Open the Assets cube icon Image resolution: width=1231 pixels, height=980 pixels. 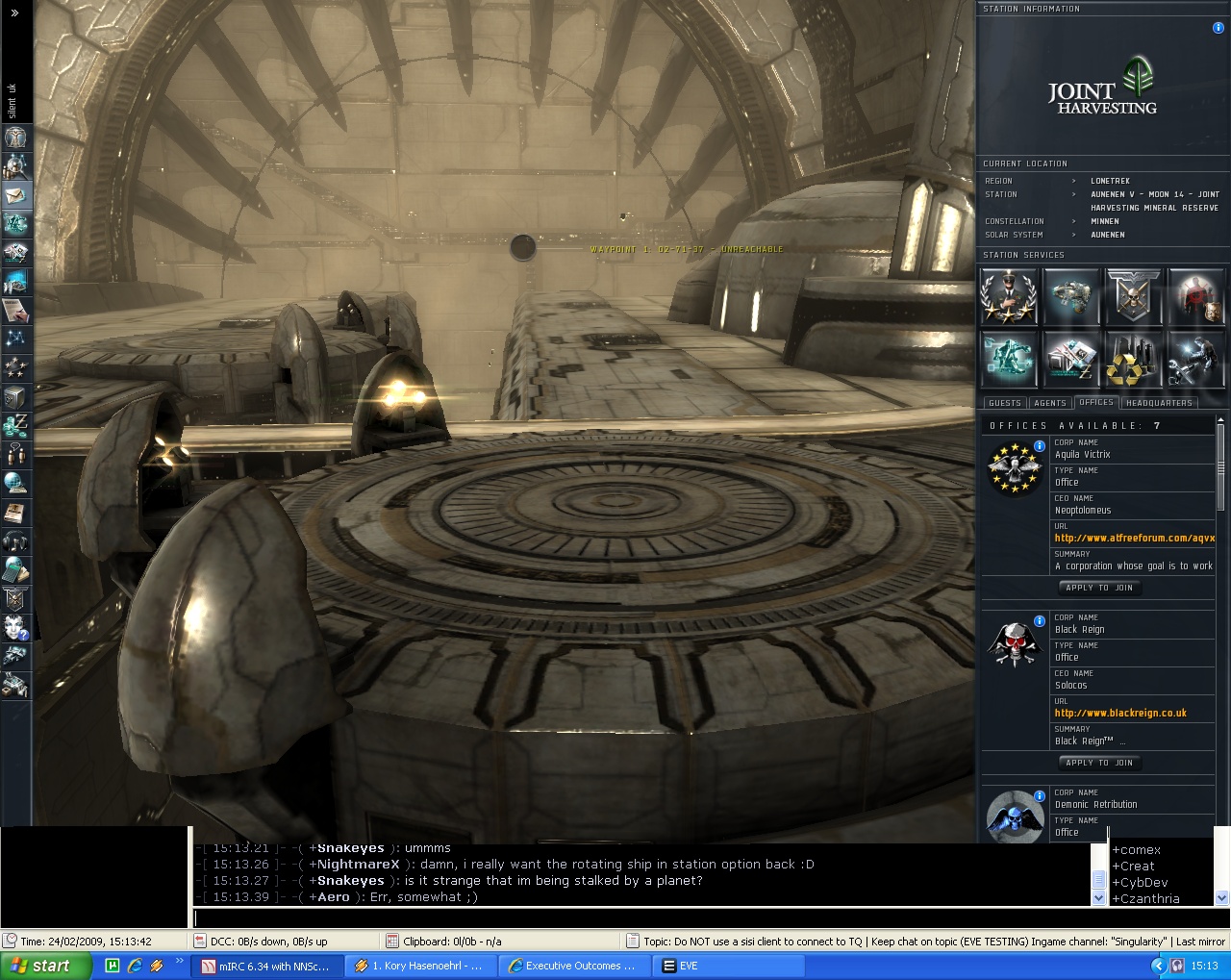(16, 396)
